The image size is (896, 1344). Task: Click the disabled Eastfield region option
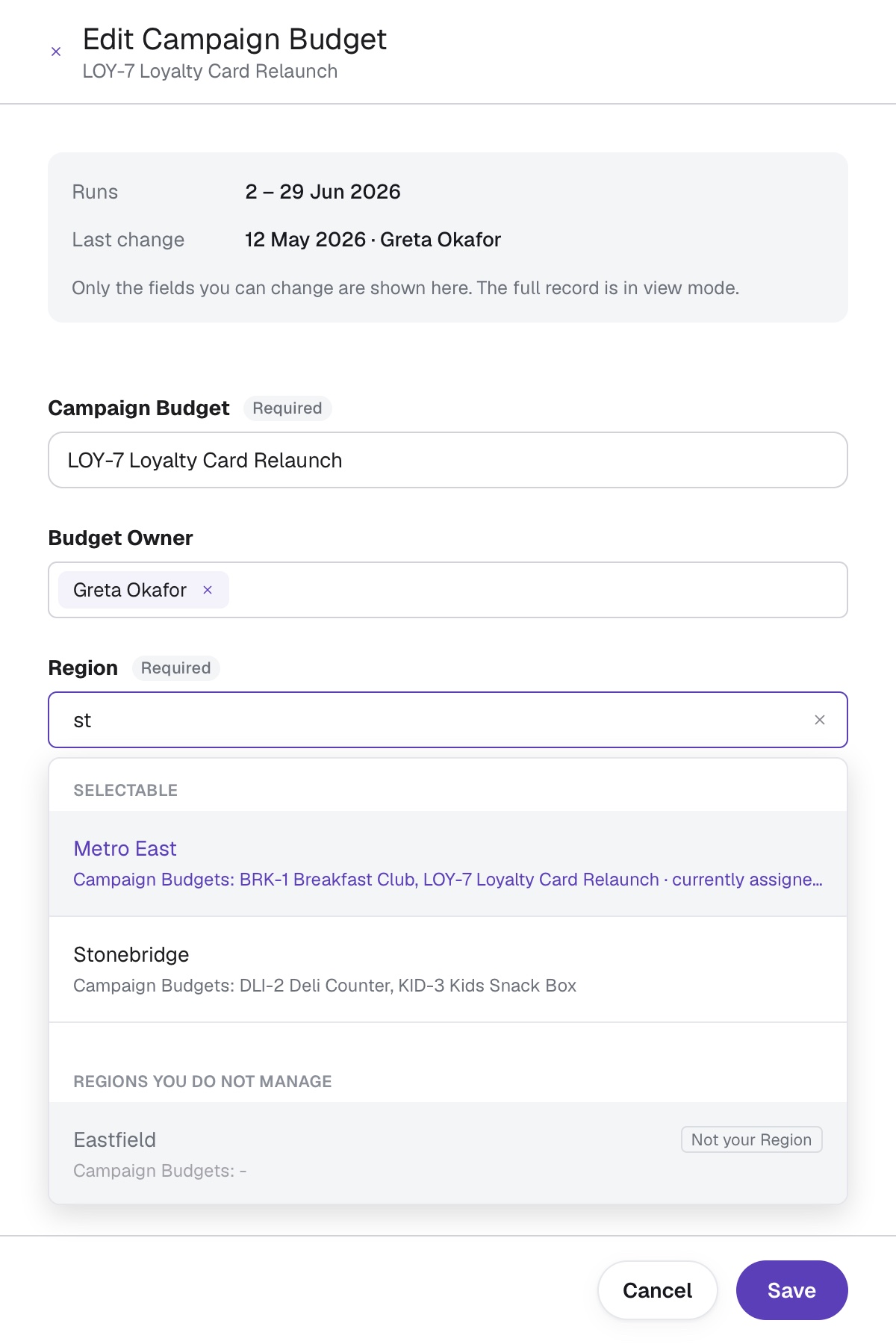(448, 1153)
